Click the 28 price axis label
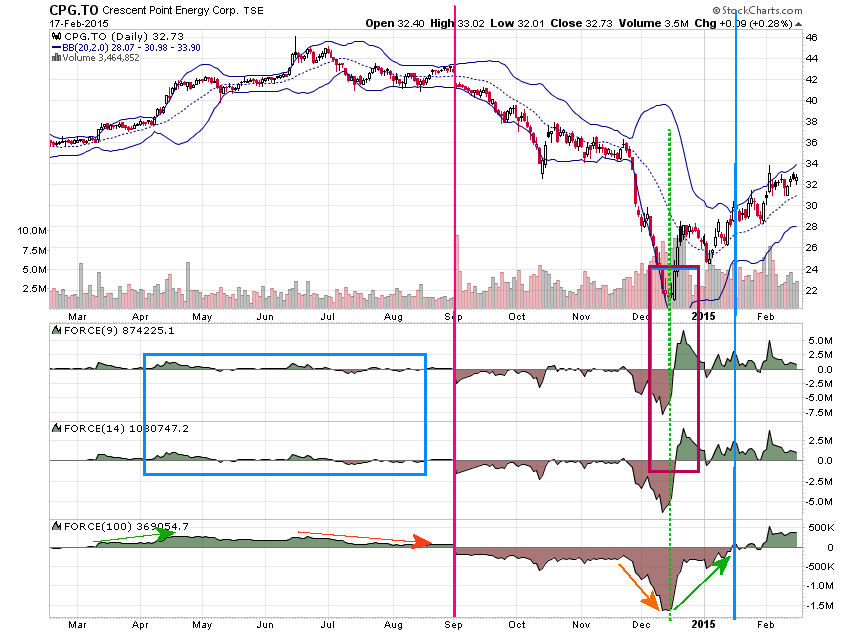850x633 pixels. click(812, 227)
